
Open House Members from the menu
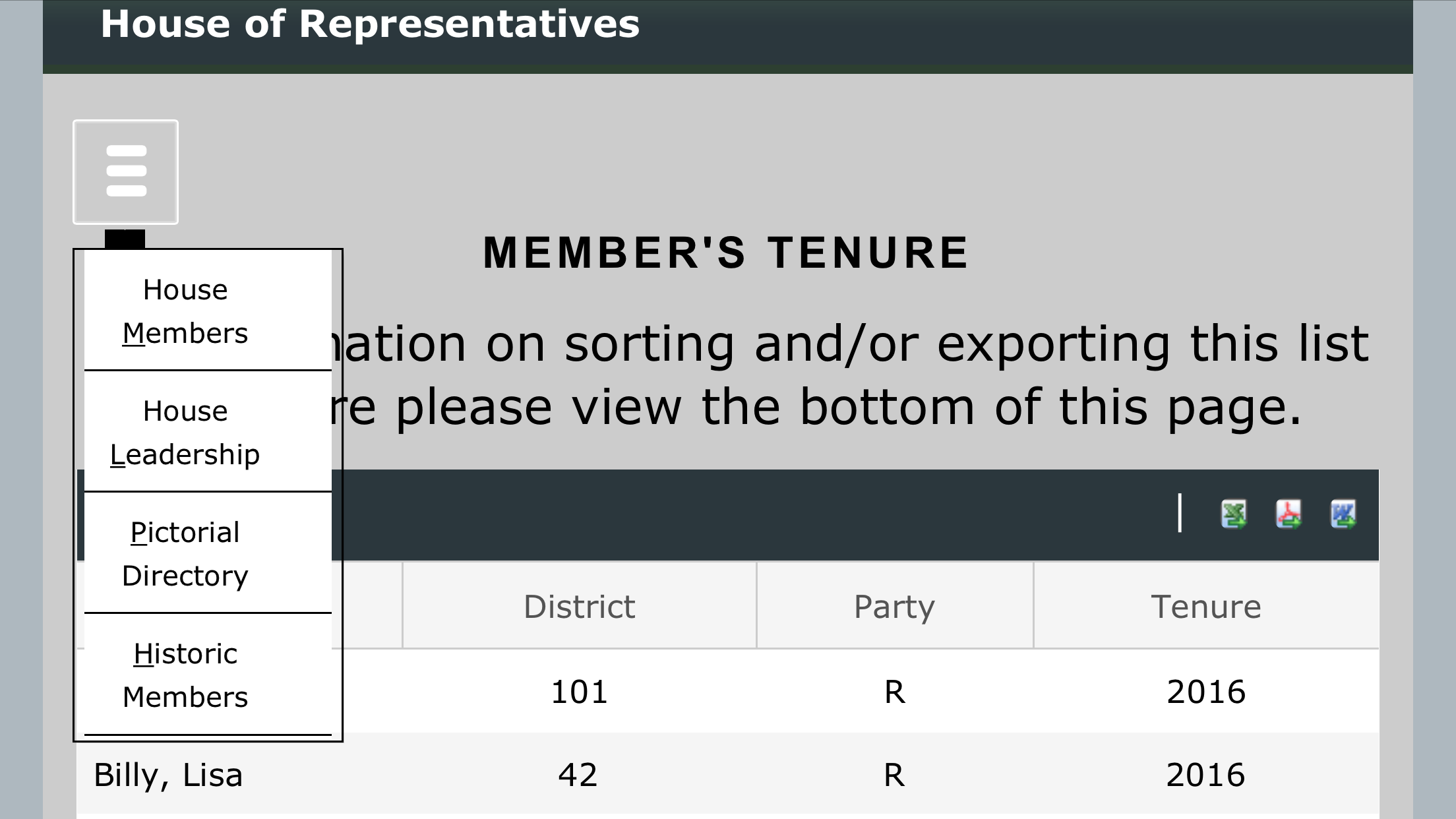[x=185, y=311]
